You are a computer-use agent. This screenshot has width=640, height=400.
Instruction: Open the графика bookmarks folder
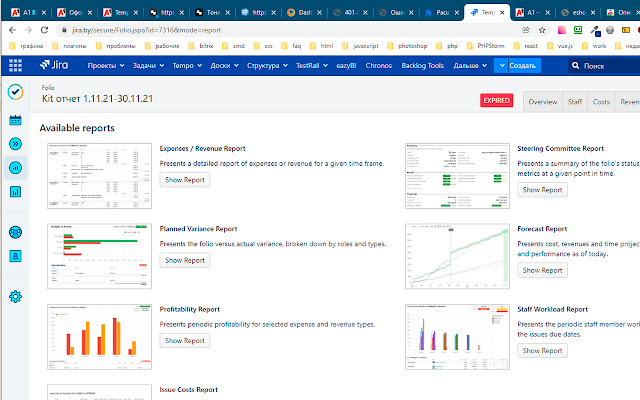(26, 46)
